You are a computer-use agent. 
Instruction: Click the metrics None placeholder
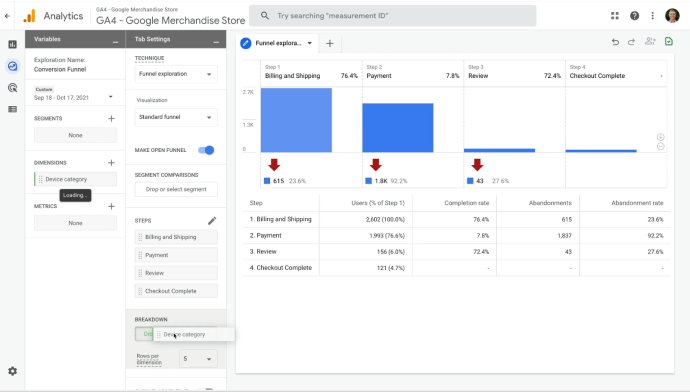click(75, 223)
